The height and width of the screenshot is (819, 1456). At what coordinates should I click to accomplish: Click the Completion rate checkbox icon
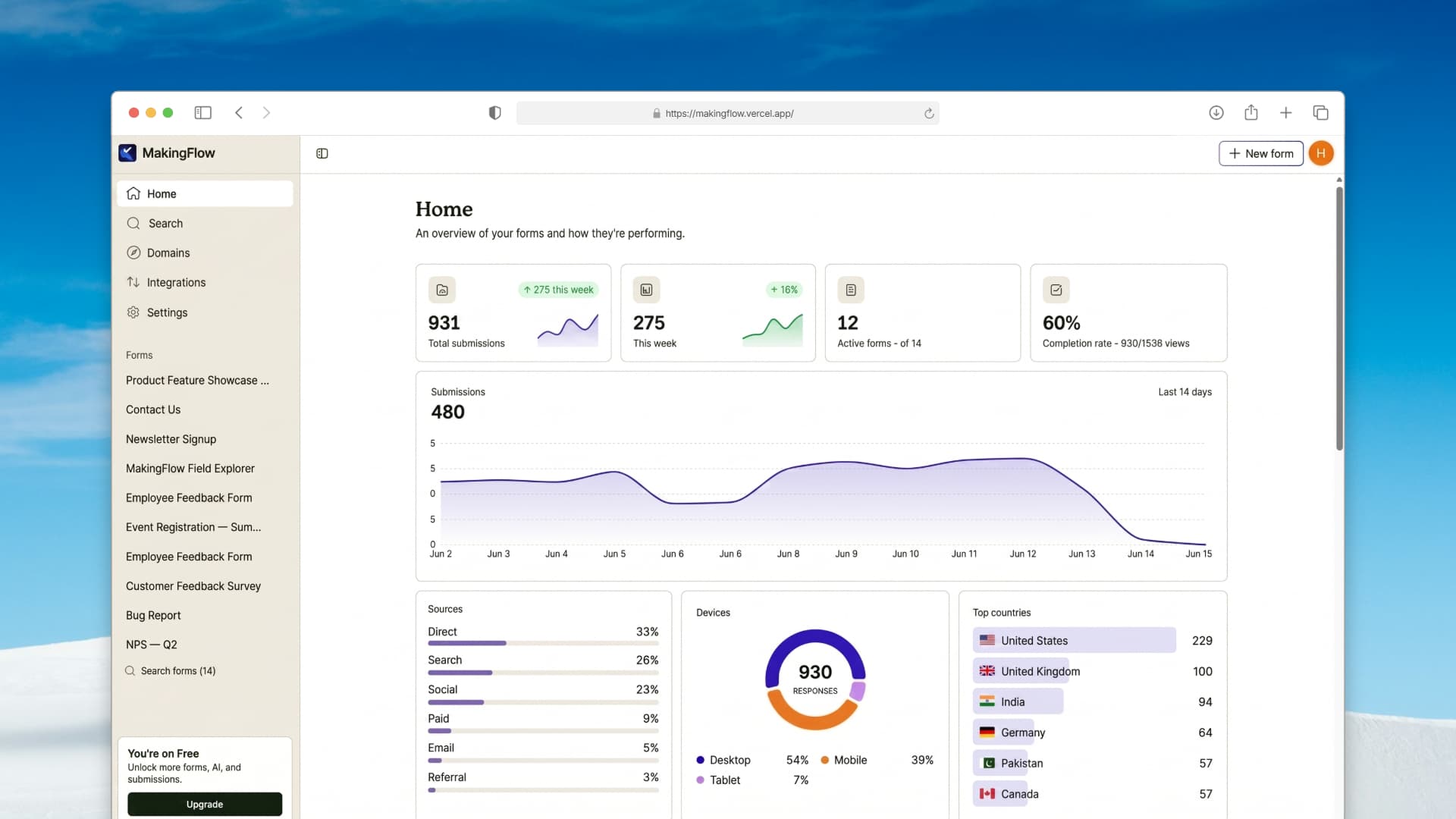coord(1056,290)
